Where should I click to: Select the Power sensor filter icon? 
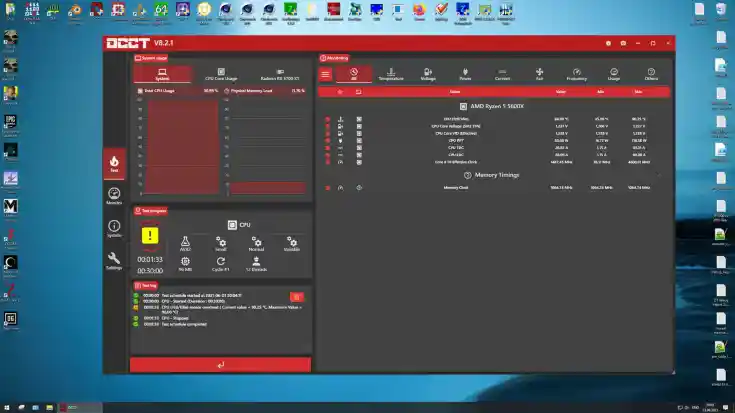coord(465,74)
